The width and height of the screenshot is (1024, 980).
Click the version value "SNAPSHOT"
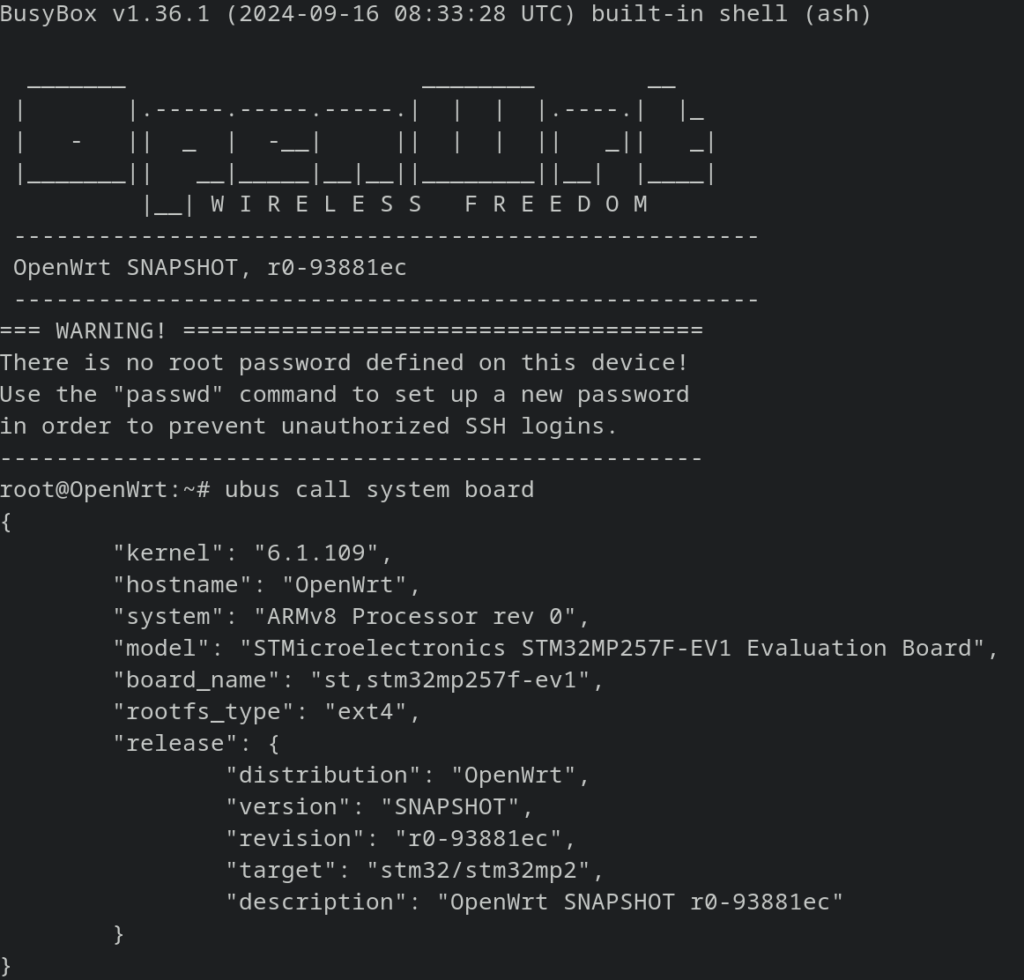450,807
